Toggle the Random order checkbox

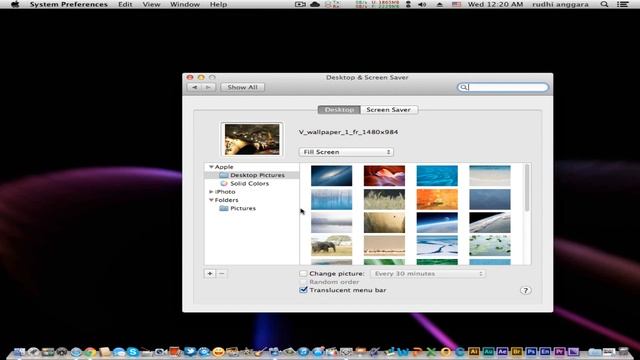pyautogui.click(x=303, y=282)
